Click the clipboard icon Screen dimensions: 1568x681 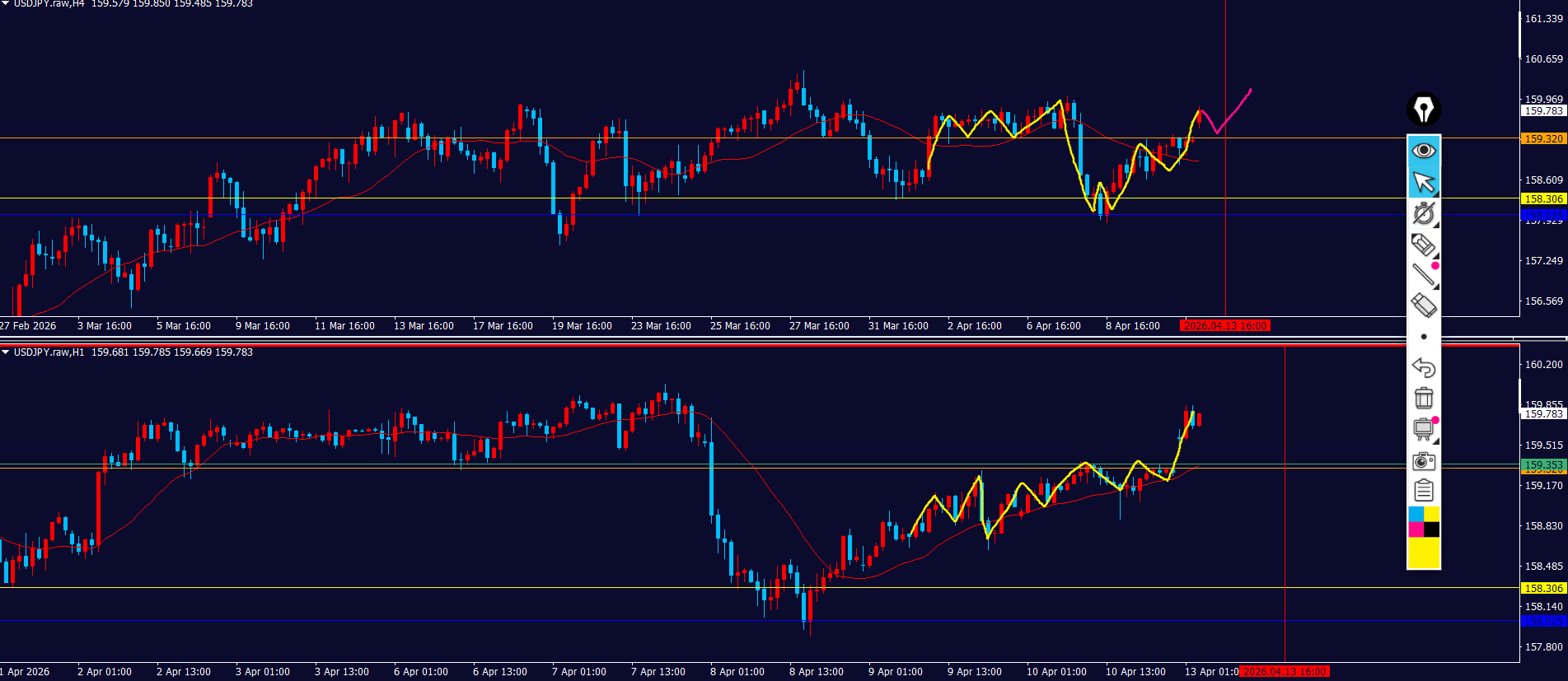[x=1423, y=492]
